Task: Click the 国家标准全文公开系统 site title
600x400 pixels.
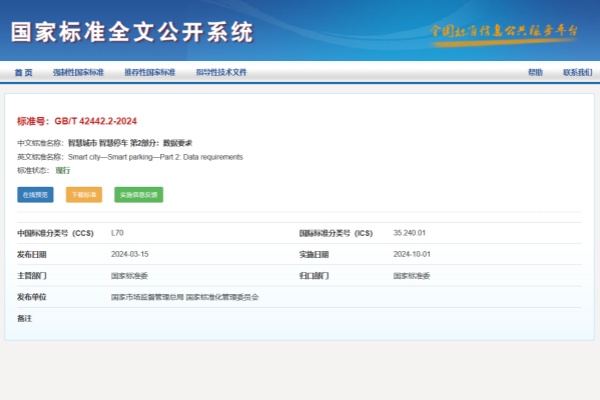Action: click(x=132, y=31)
